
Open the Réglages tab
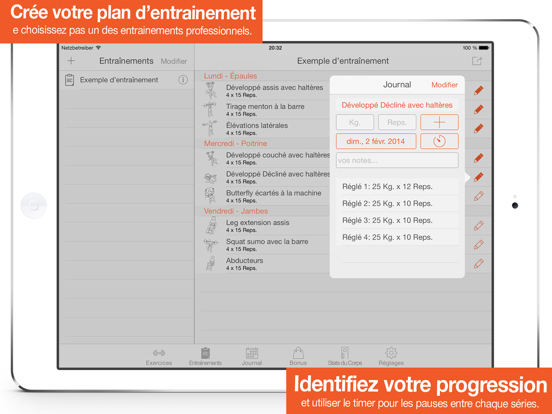pos(391,356)
